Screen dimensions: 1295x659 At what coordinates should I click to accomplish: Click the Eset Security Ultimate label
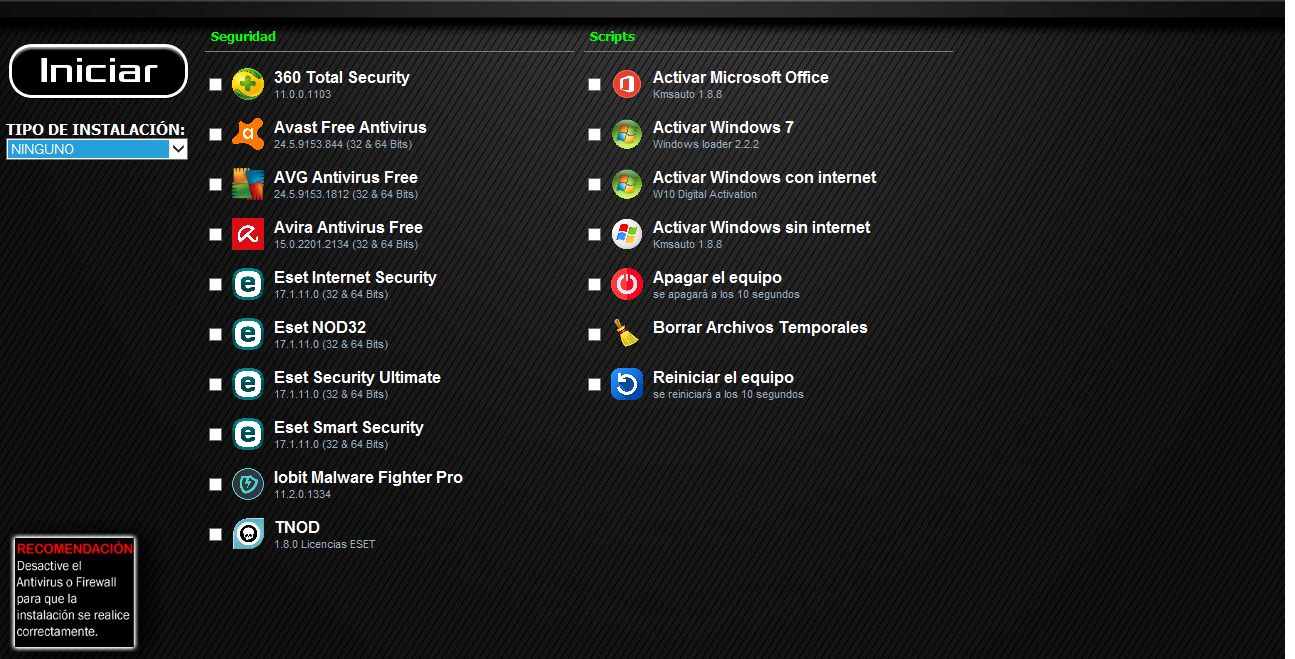click(357, 377)
